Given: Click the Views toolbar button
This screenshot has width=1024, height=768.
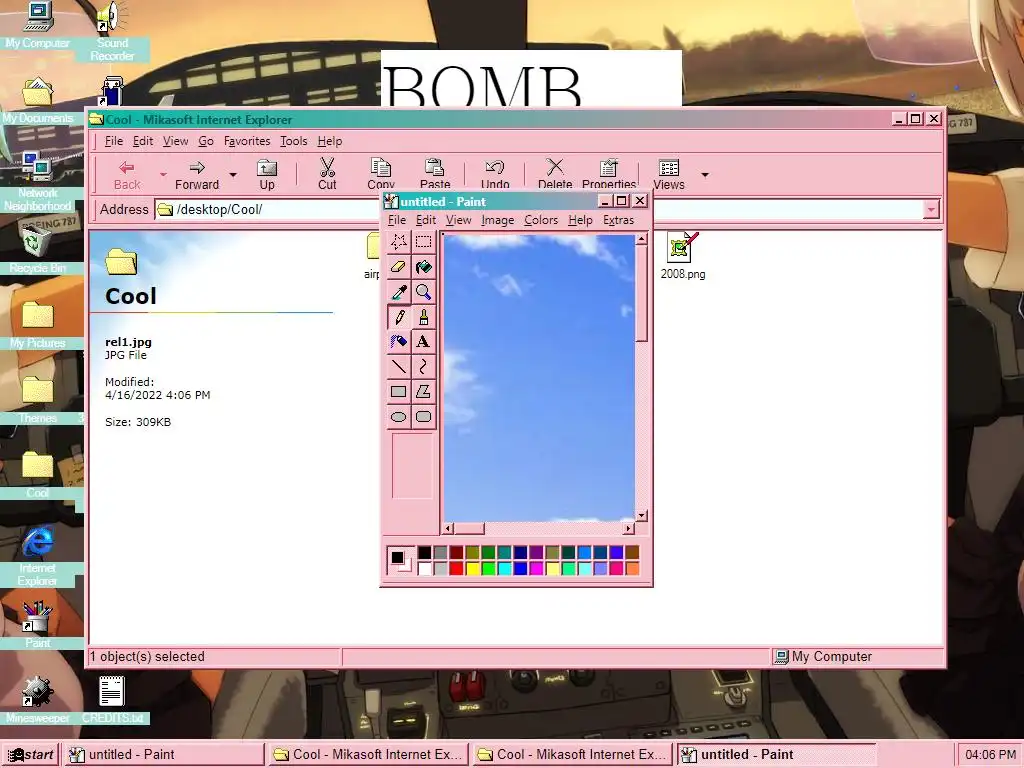Looking at the screenshot, I should click(x=669, y=174).
